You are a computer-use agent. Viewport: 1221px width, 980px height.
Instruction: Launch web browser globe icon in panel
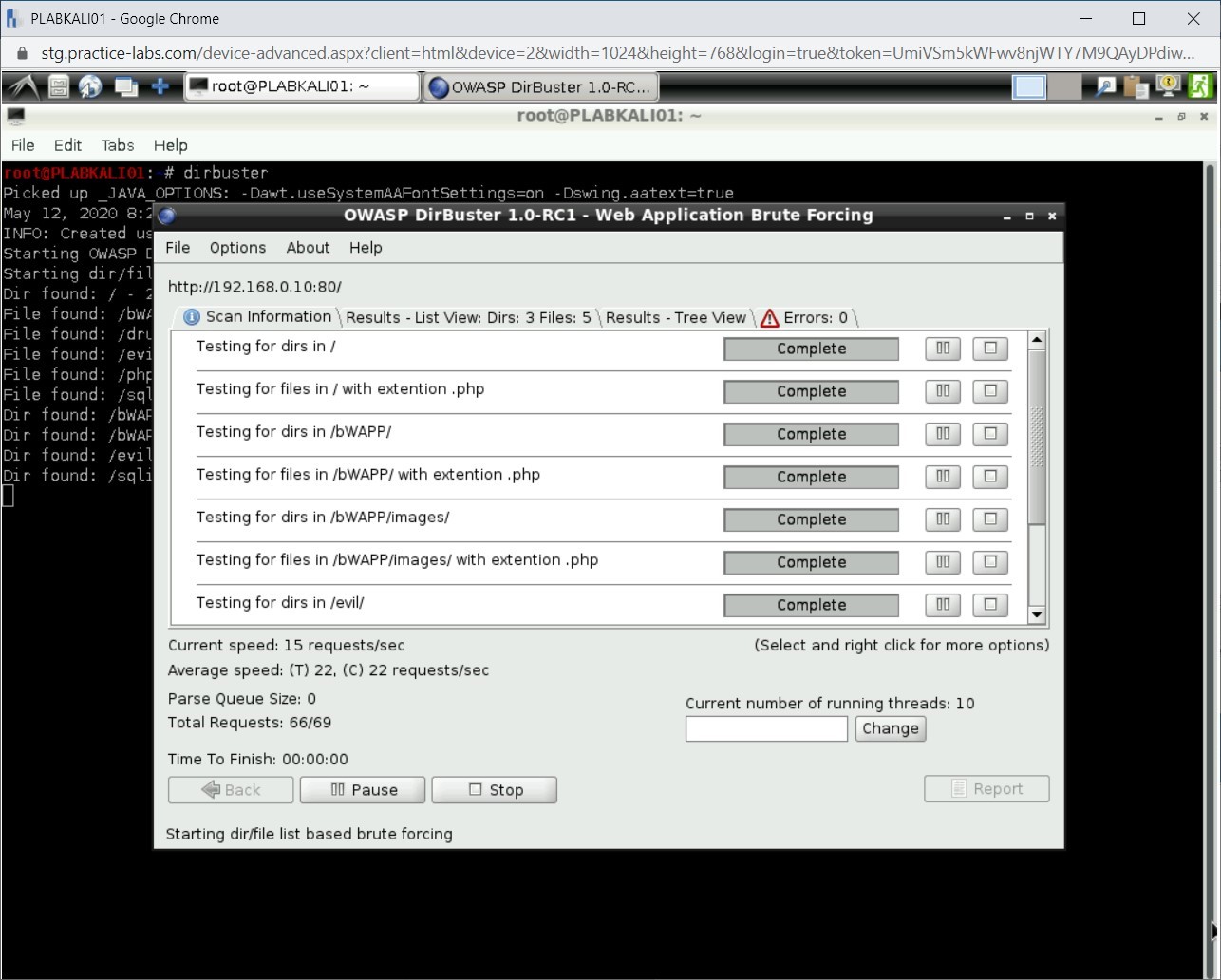91,87
